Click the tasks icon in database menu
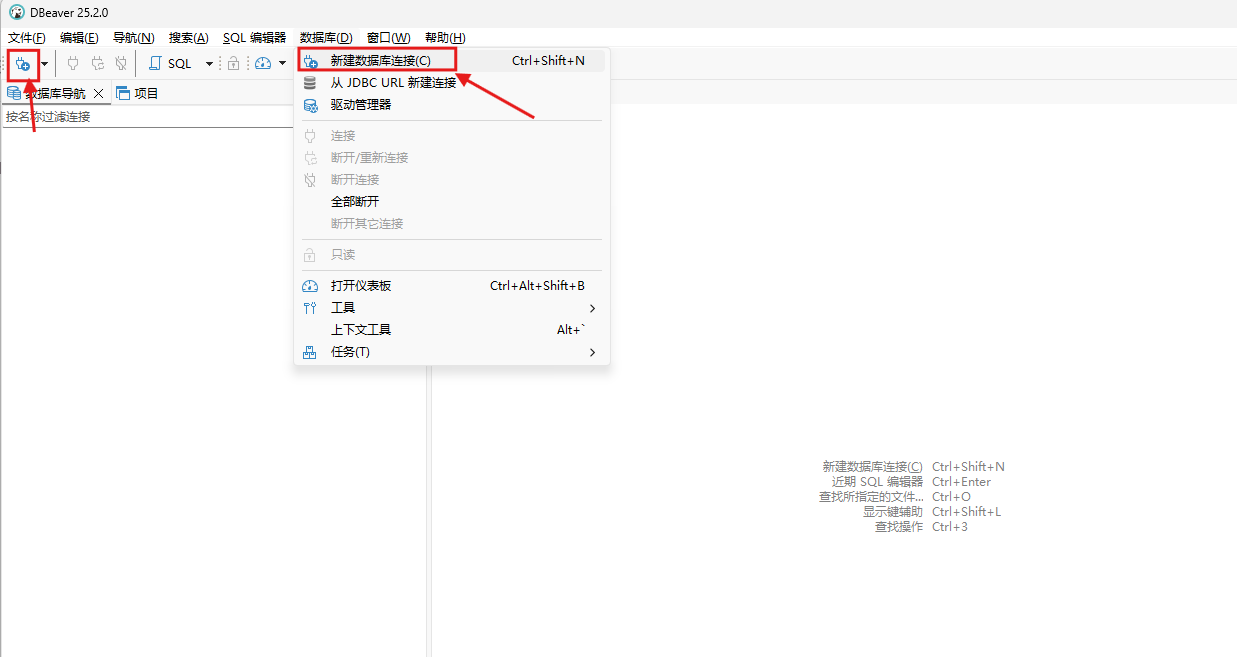1237x657 pixels. pos(310,352)
